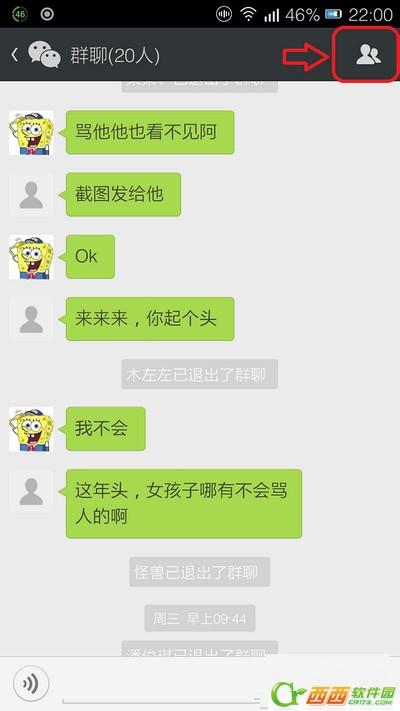400x711 pixels.
Task: Tap the '这年头，女孩子哪有不会骂人的啊' bubble
Action: (184, 504)
